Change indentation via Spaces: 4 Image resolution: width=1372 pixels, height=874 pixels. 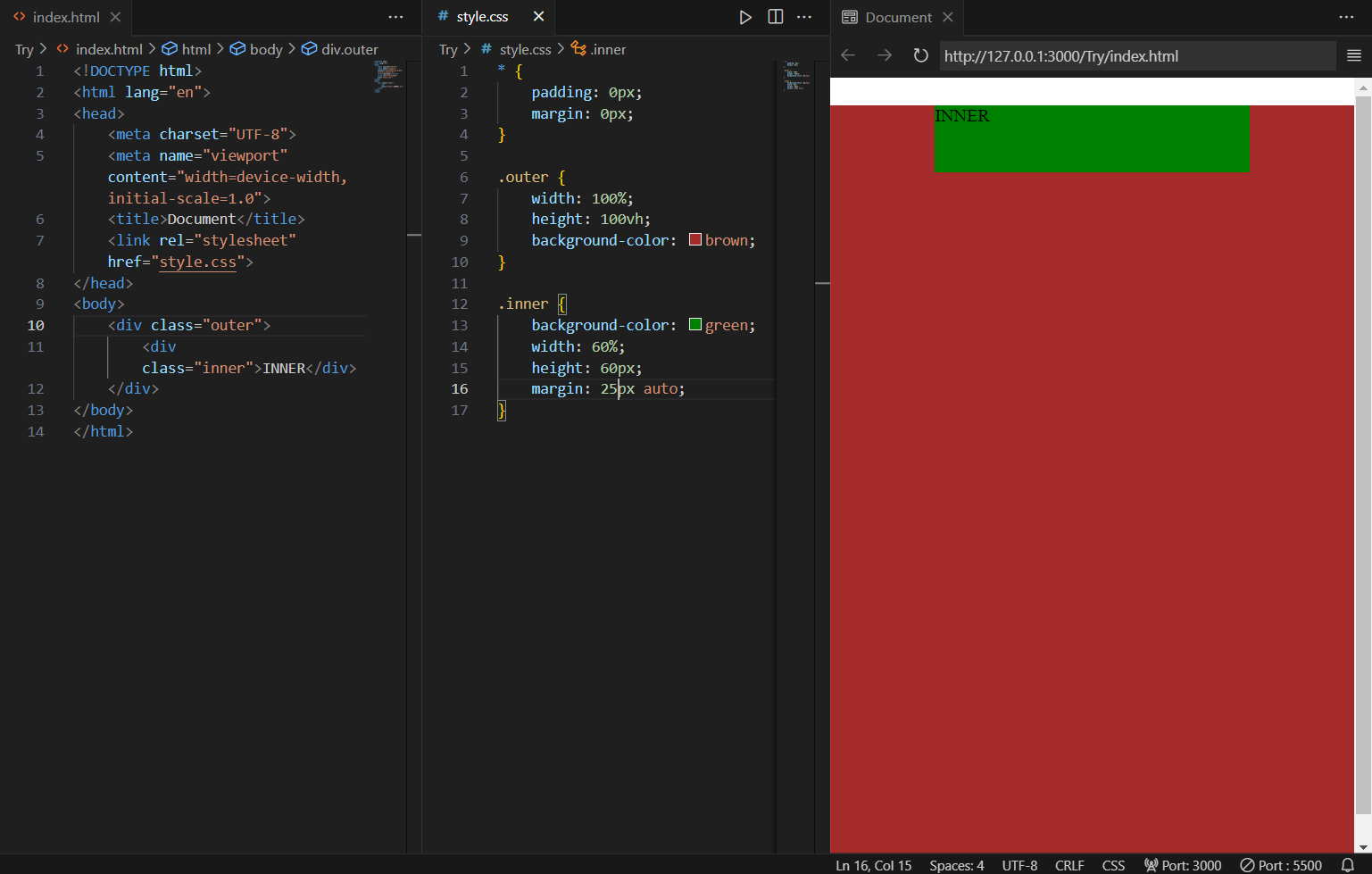956,865
